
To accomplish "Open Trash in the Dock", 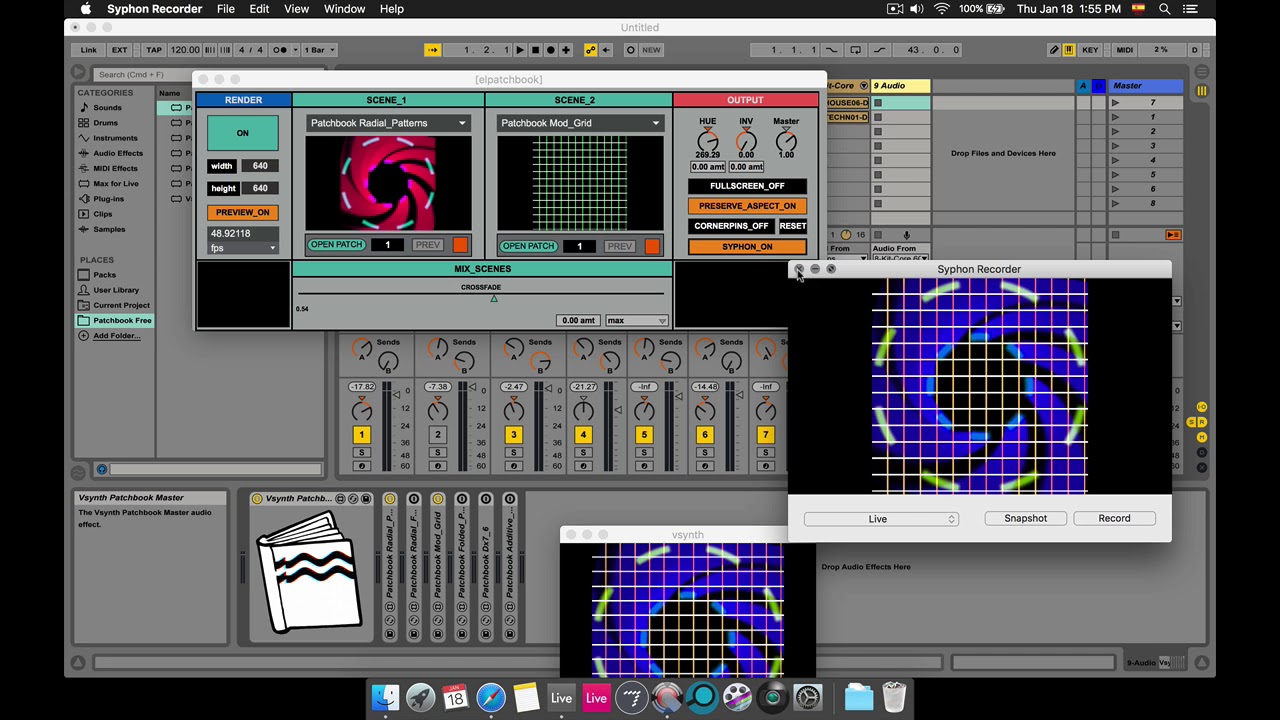I will pos(893,697).
